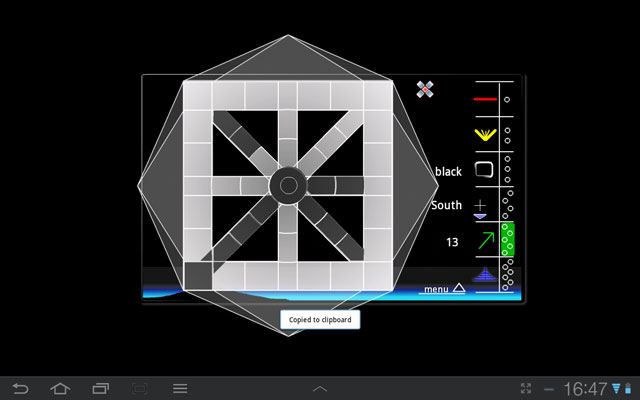The image size is (640, 400).
Task: Tap the center circle of the wheel
Action: pyautogui.click(x=289, y=186)
